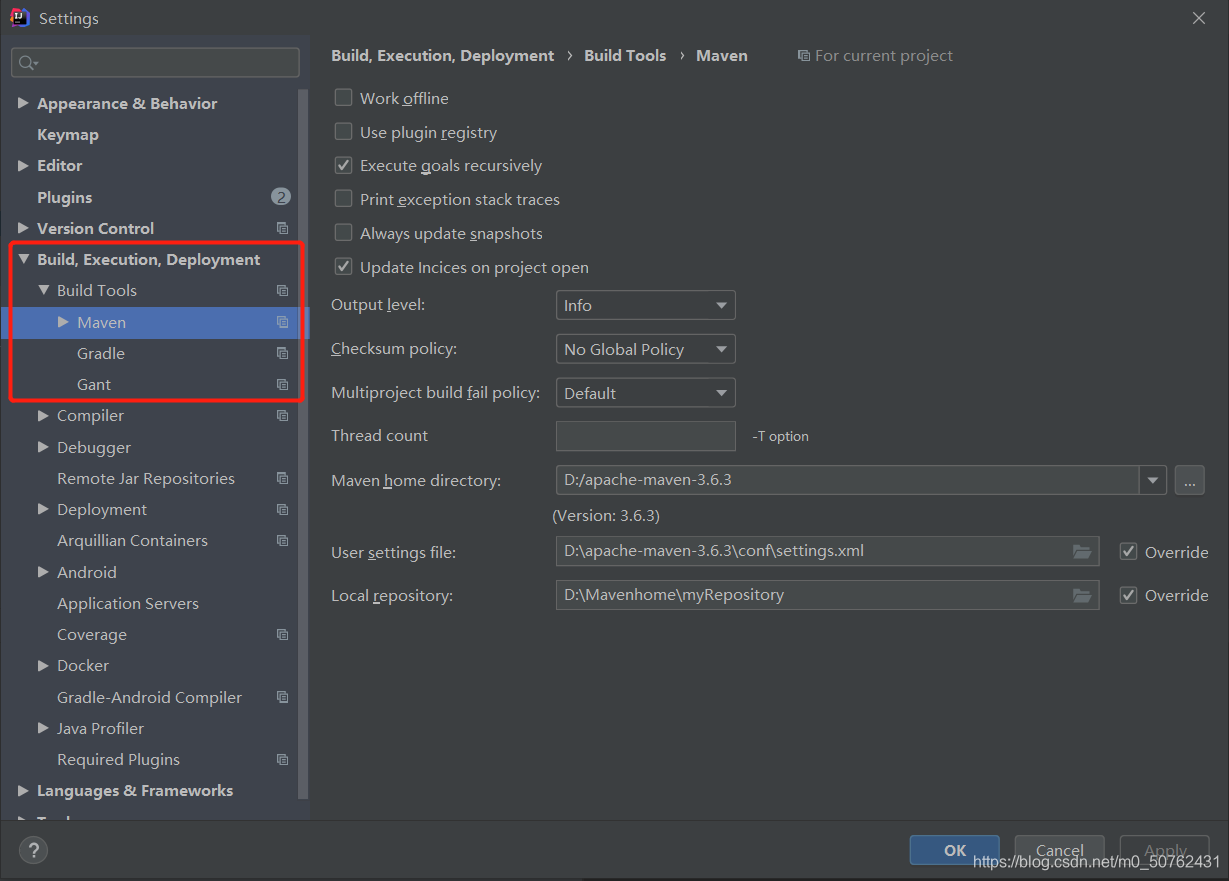Select Plugins in settings tree

click(x=64, y=197)
